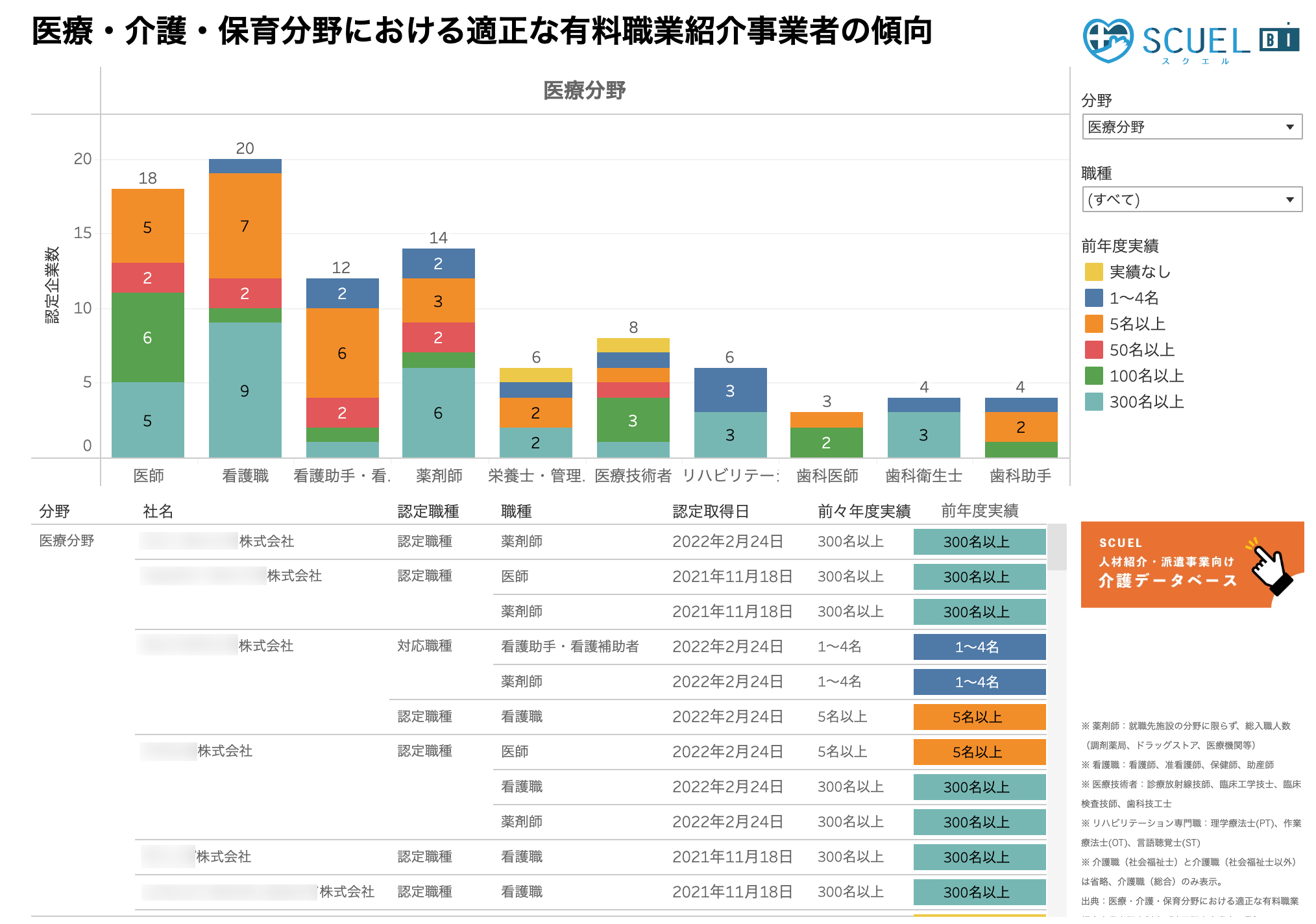Select the 100名以上 green legend swatch

(x=1094, y=376)
